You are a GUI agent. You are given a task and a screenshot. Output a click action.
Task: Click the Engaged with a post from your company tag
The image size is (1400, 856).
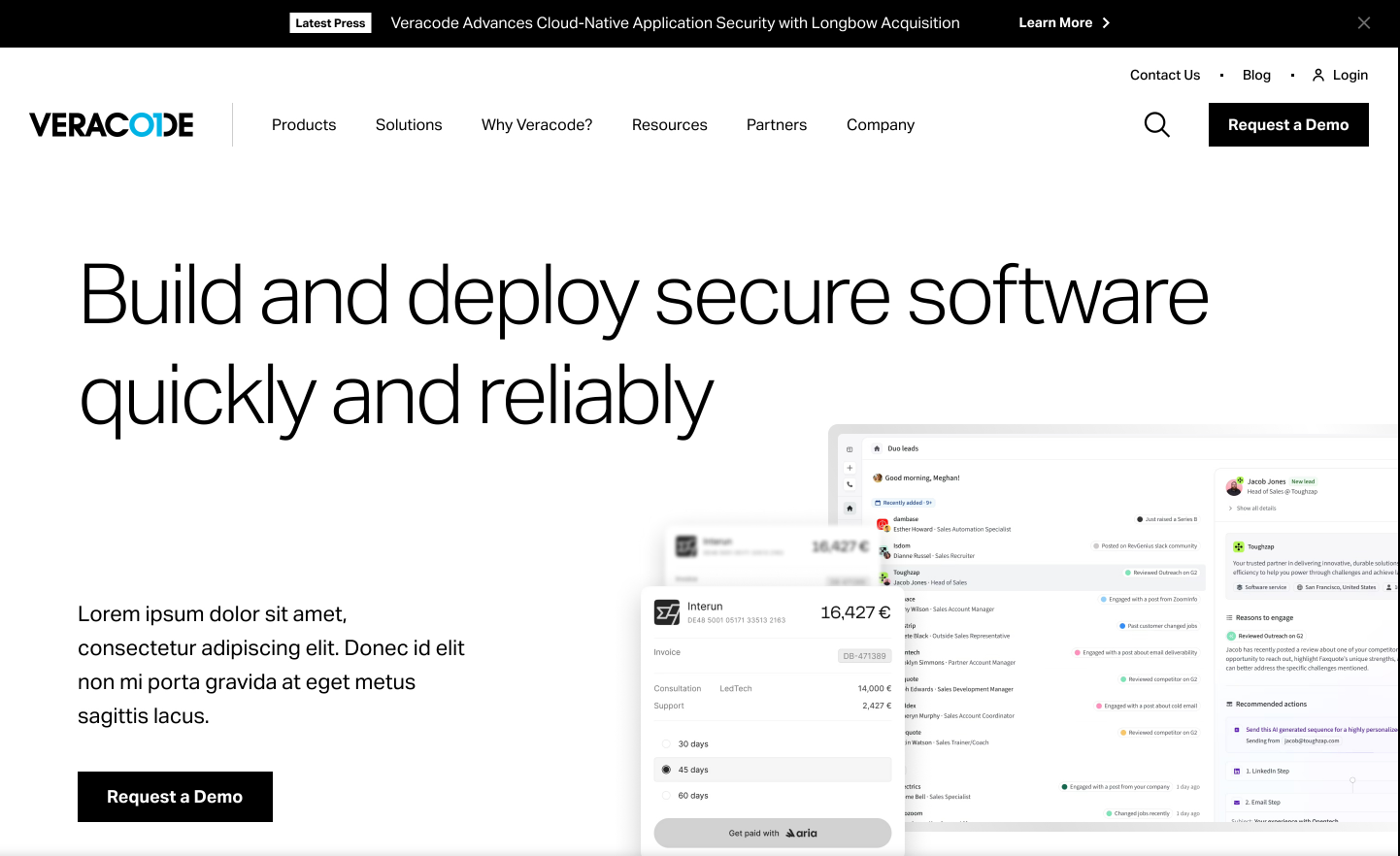[1116, 787]
